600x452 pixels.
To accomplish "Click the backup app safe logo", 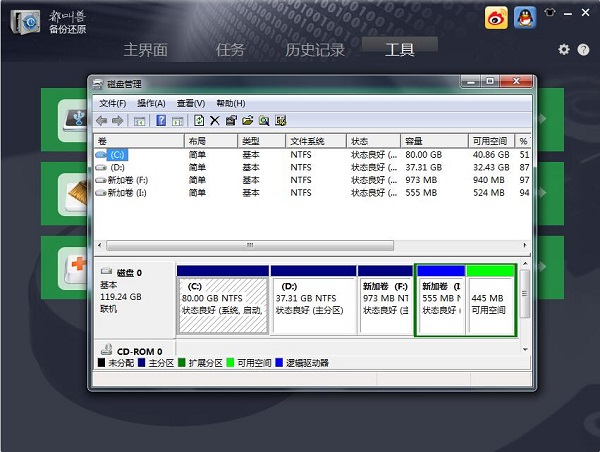I will point(25,22).
